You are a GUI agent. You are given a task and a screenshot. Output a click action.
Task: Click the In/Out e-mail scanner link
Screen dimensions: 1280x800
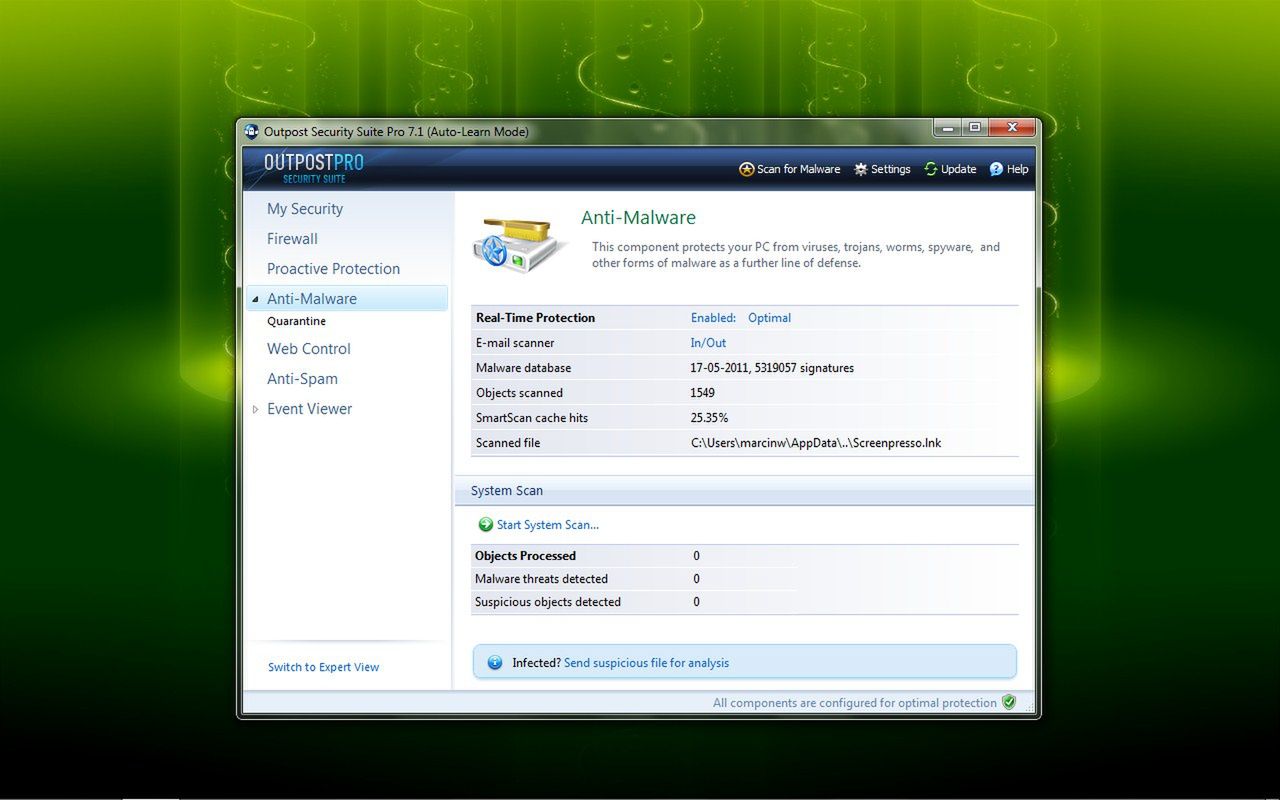pos(708,343)
